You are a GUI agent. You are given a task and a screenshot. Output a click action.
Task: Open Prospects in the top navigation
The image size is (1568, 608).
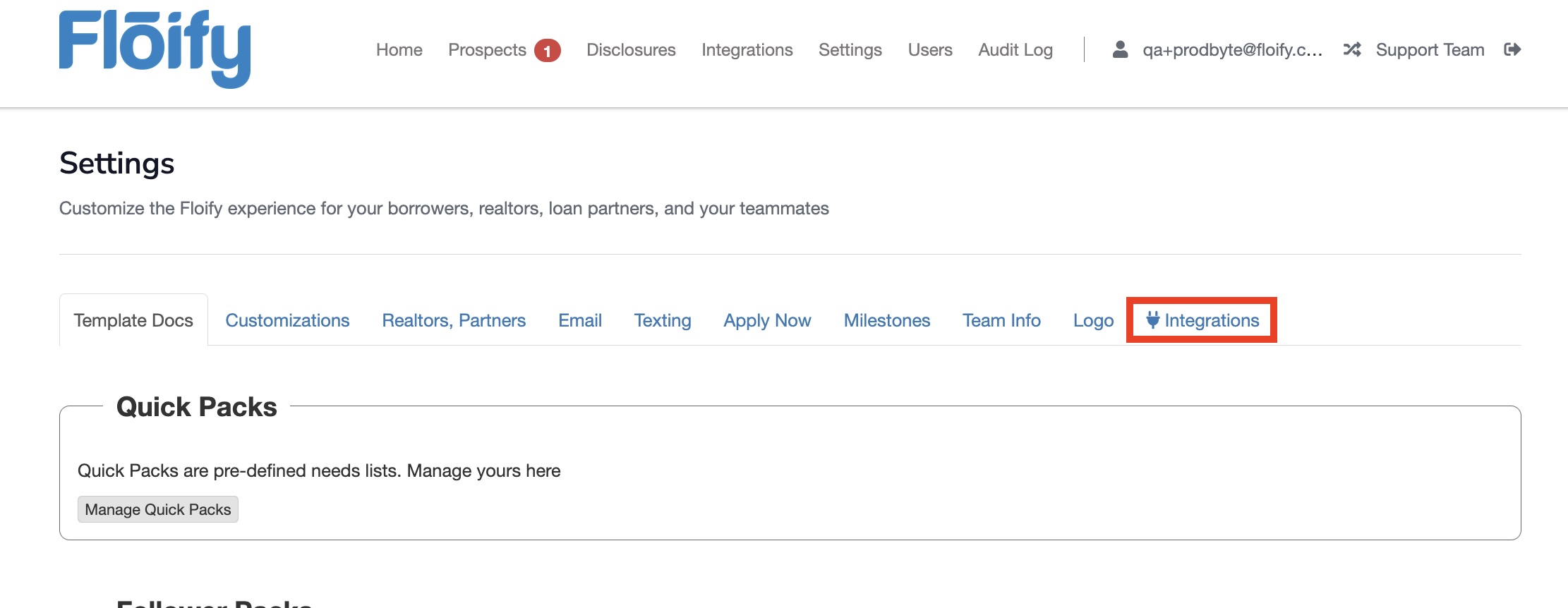tap(487, 50)
